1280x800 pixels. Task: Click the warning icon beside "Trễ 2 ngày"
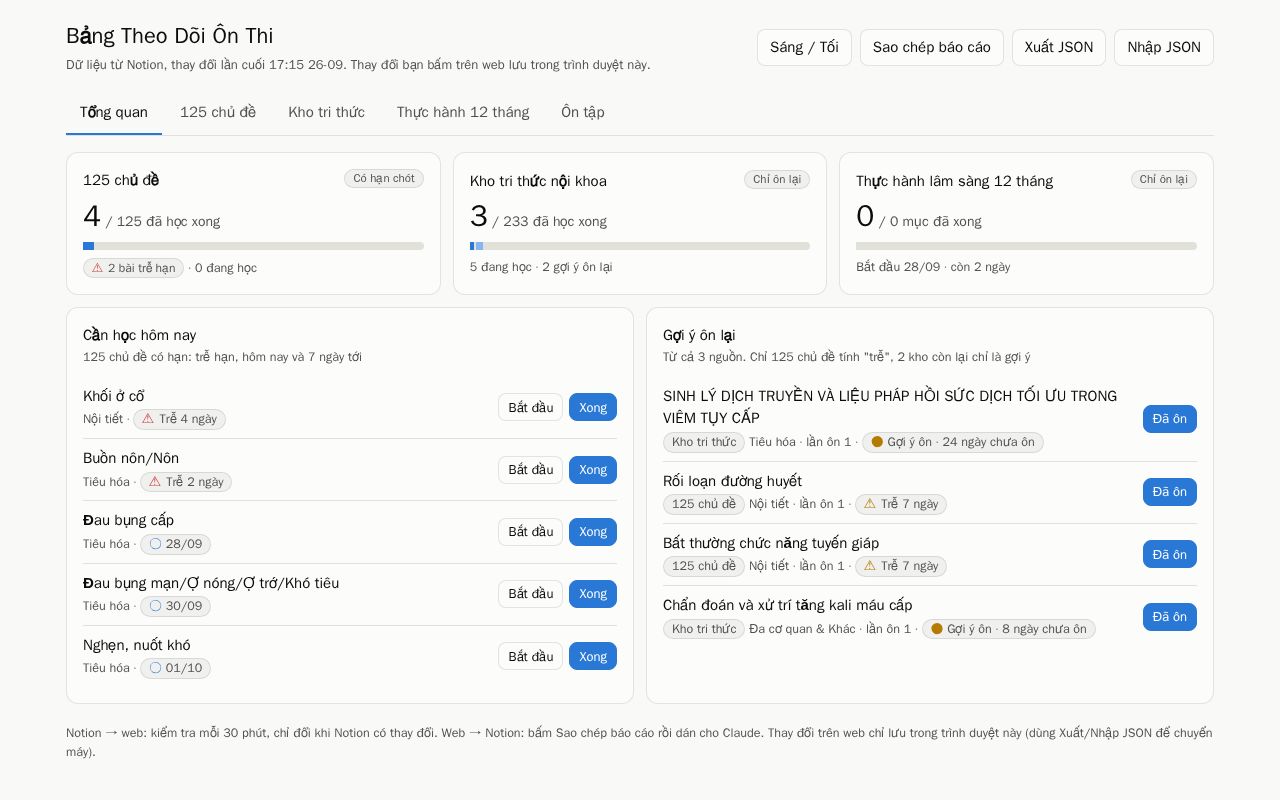pyautogui.click(x=155, y=482)
